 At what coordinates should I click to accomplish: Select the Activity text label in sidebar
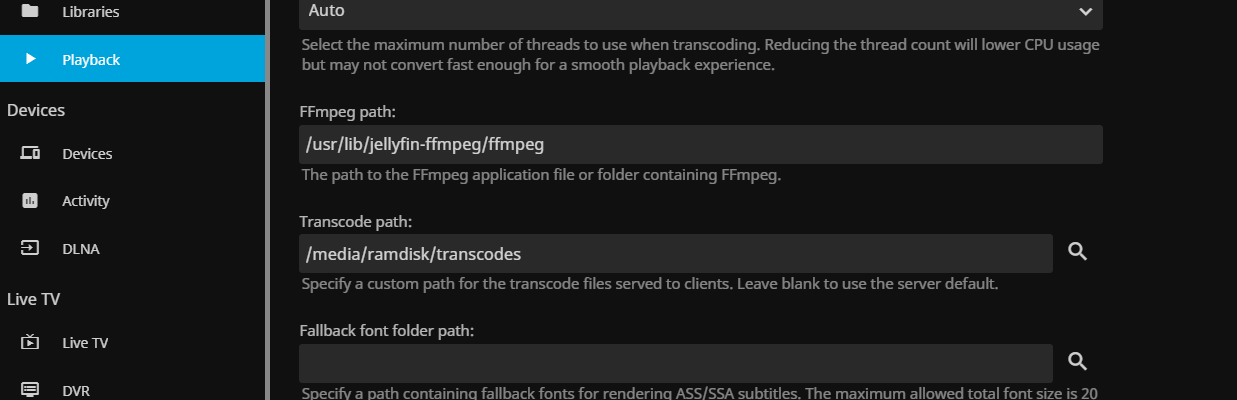[x=86, y=201]
